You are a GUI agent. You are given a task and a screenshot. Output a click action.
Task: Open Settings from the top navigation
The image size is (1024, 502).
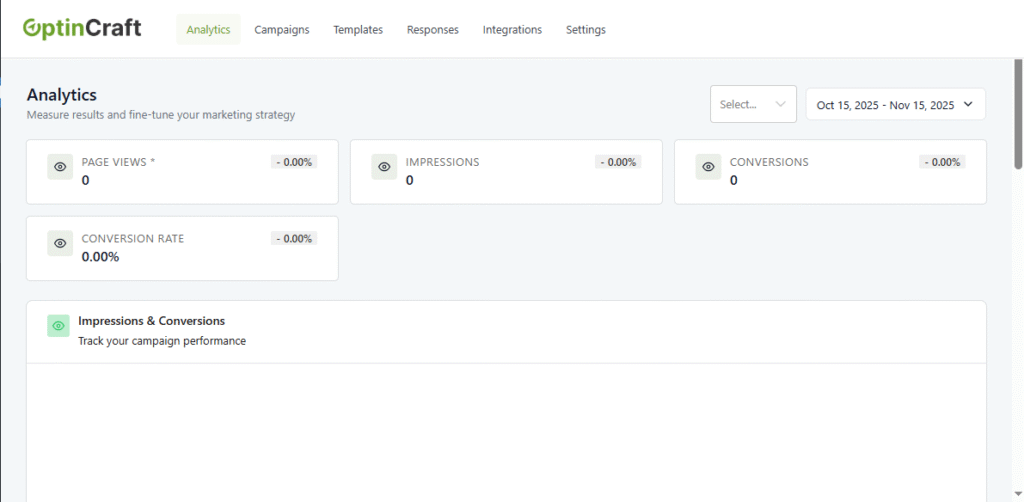(586, 30)
